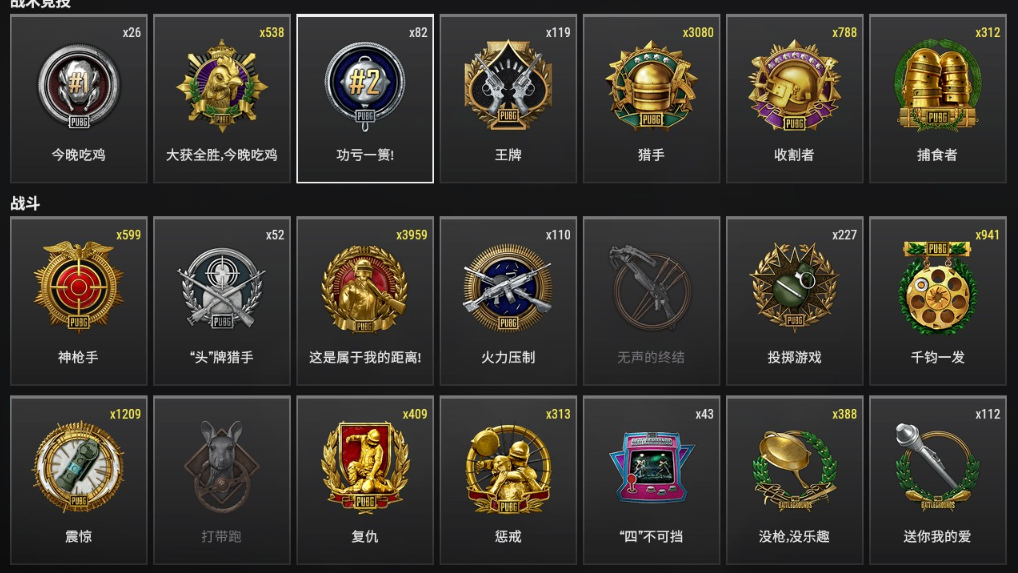Select the 王牌 ace revolvers medal
Viewport: 1018px width, 573px height.
tap(508, 99)
